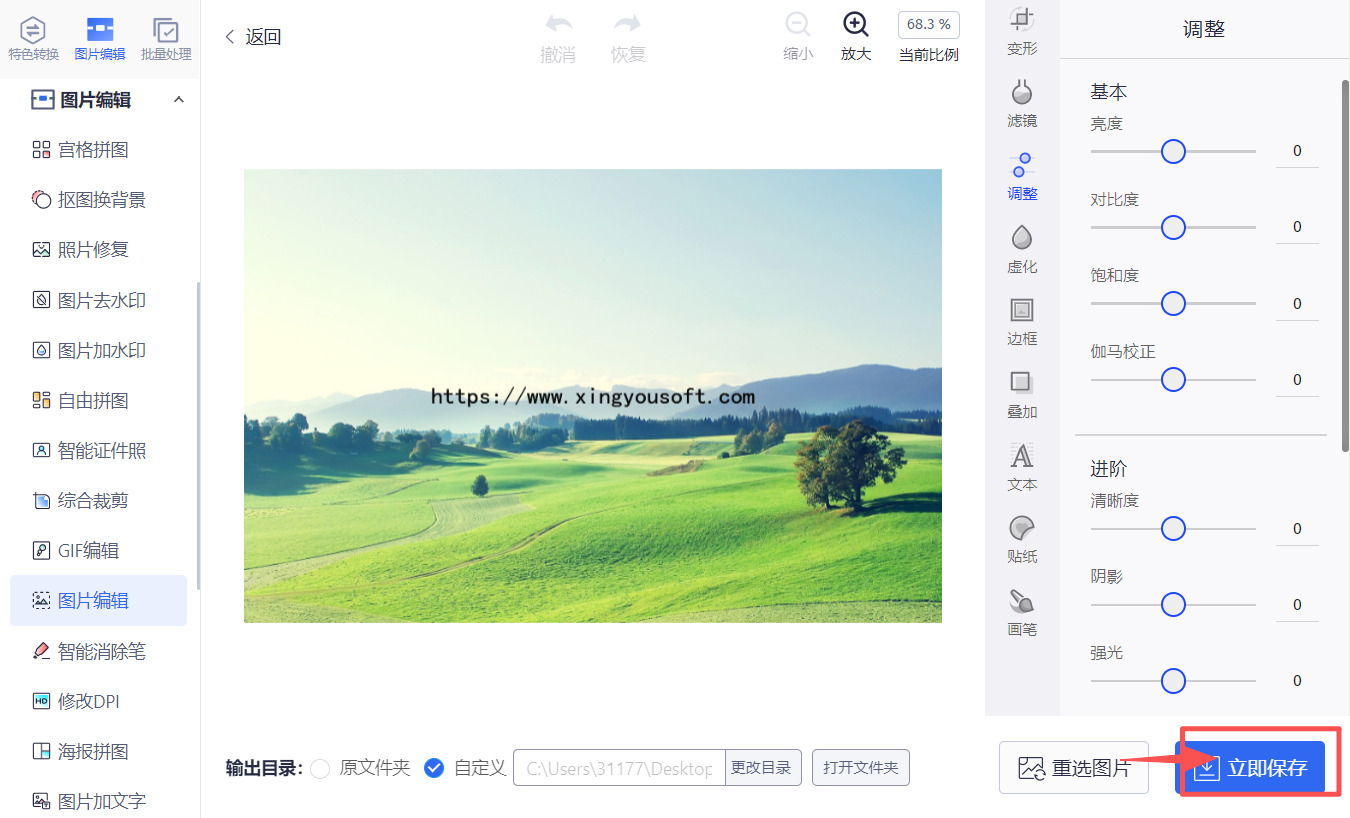Click the 68.3 % ratio box
The height and width of the screenshot is (818, 1350).
pos(929,25)
